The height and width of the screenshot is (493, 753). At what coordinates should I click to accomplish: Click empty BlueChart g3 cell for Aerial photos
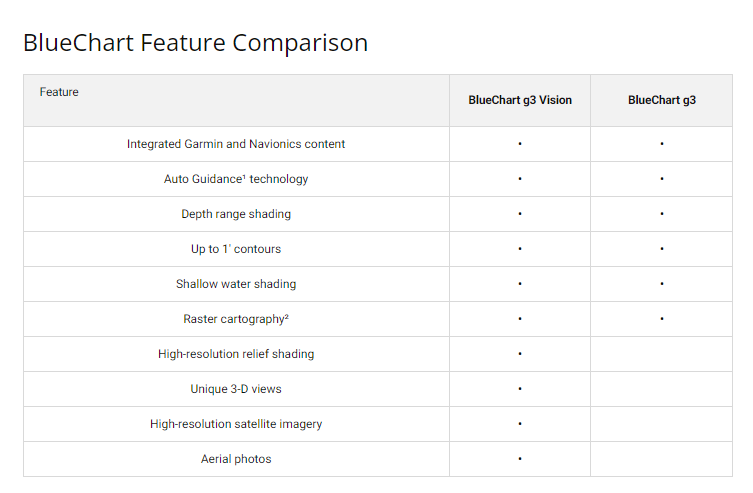tap(662, 459)
